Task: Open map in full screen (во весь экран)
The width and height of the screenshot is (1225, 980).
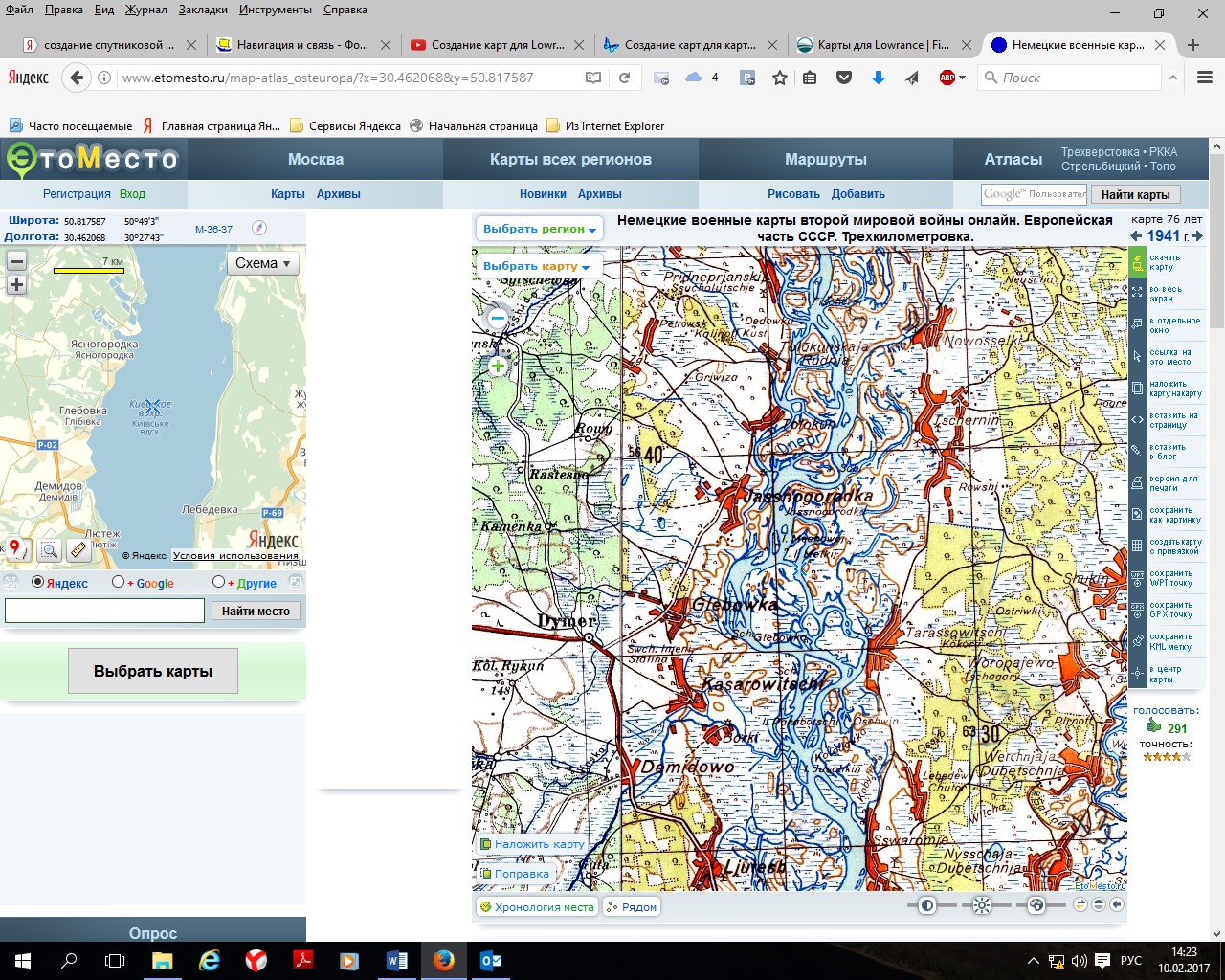Action: [1137, 294]
